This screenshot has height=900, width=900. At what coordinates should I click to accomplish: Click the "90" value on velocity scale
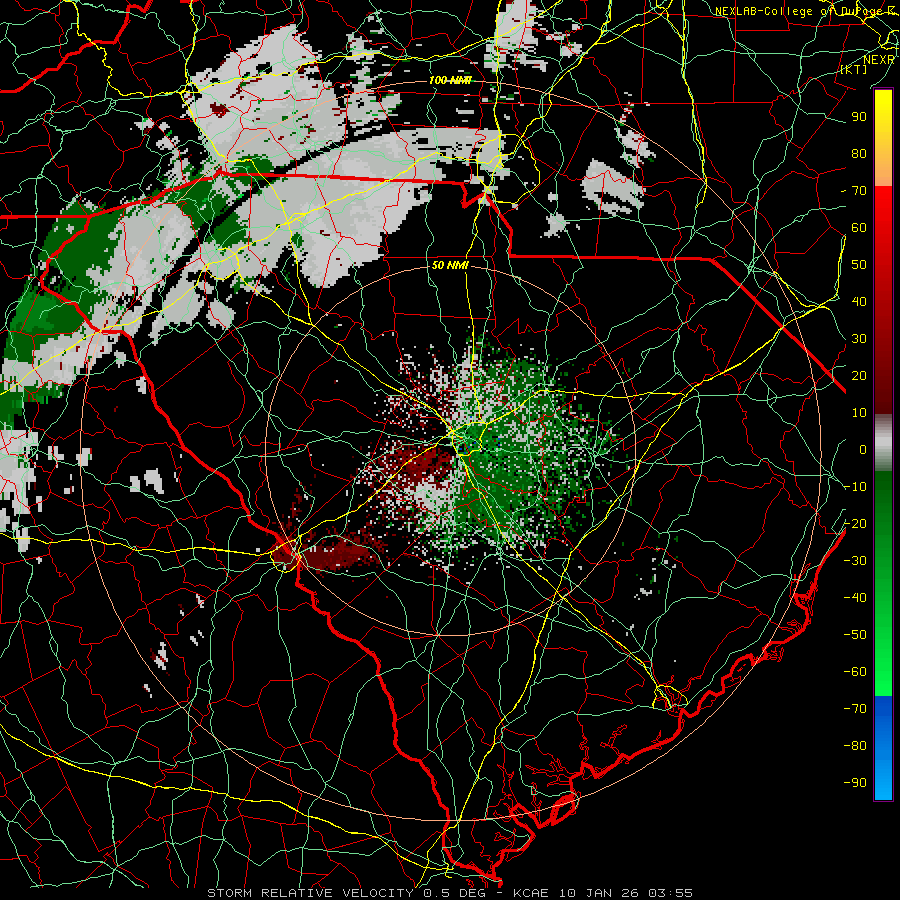[859, 116]
